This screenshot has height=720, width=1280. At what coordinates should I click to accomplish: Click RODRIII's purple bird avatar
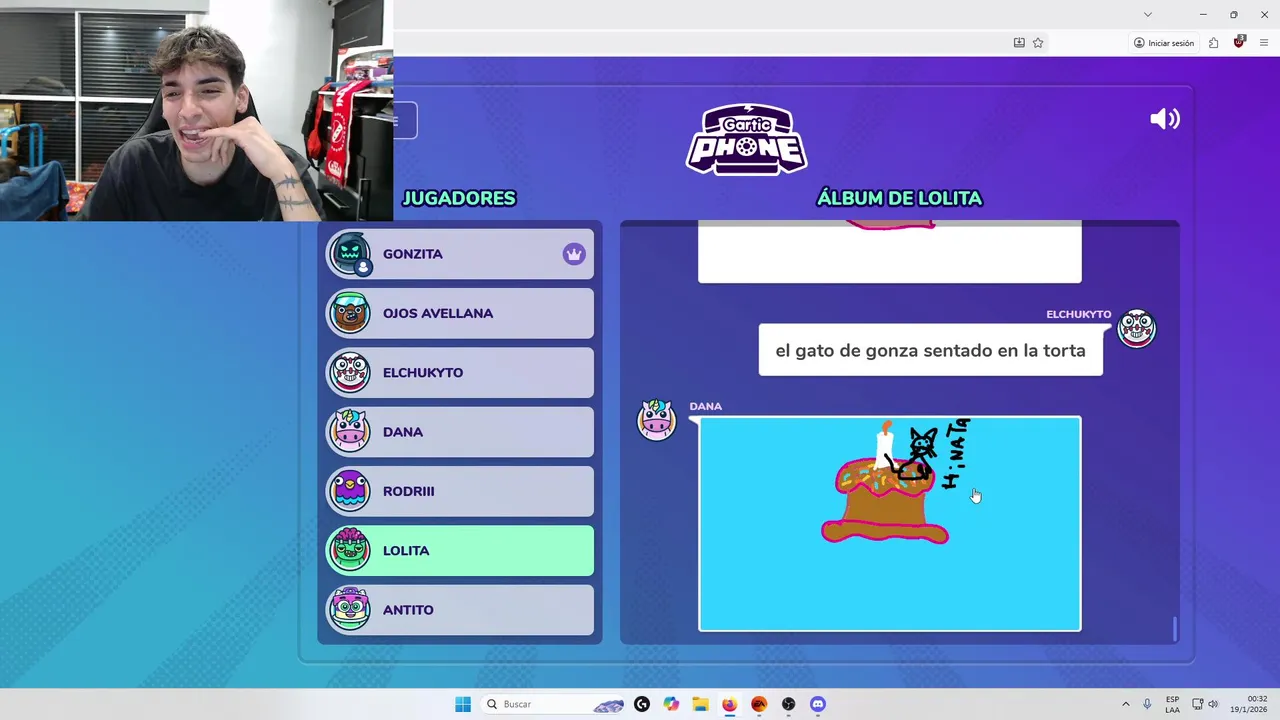(350, 491)
